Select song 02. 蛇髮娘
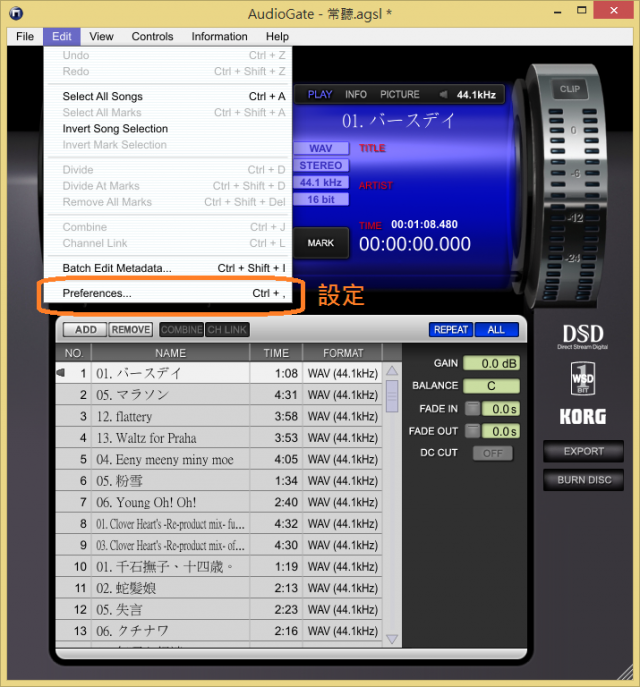The image size is (640, 688). click(x=219, y=588)
